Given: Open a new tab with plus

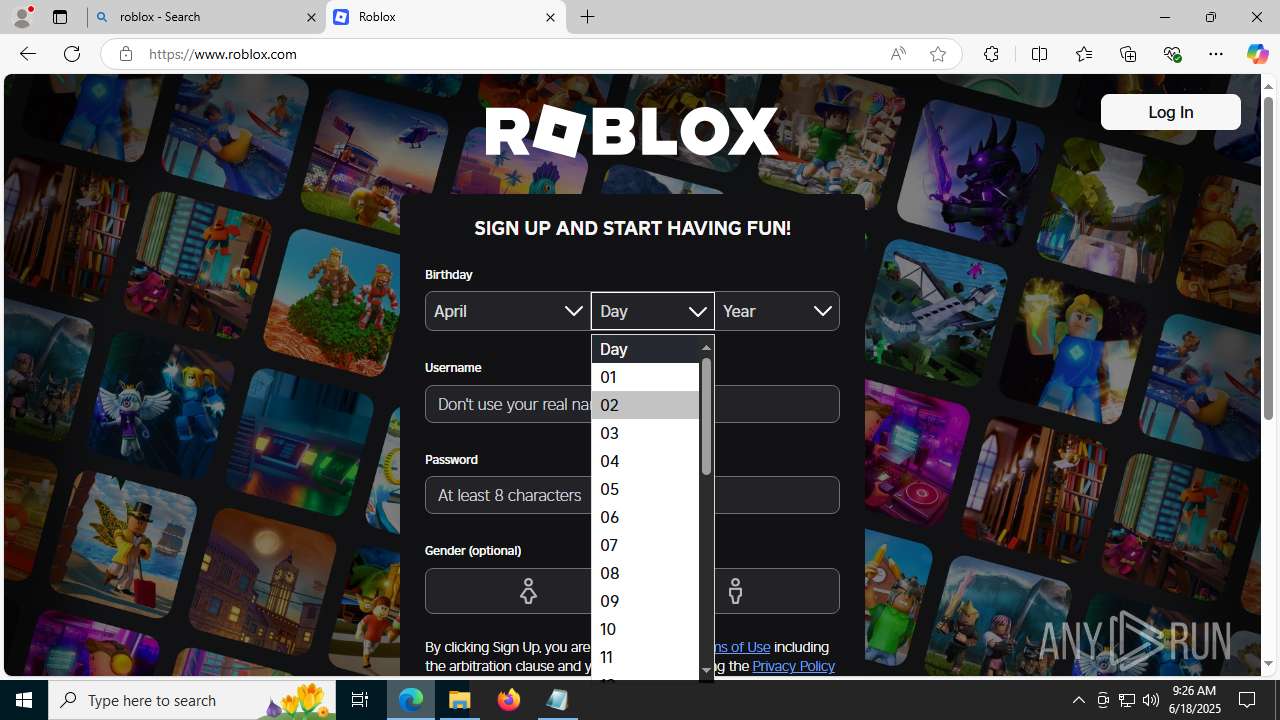Looking at the screenshot, I should click(588, 17).
